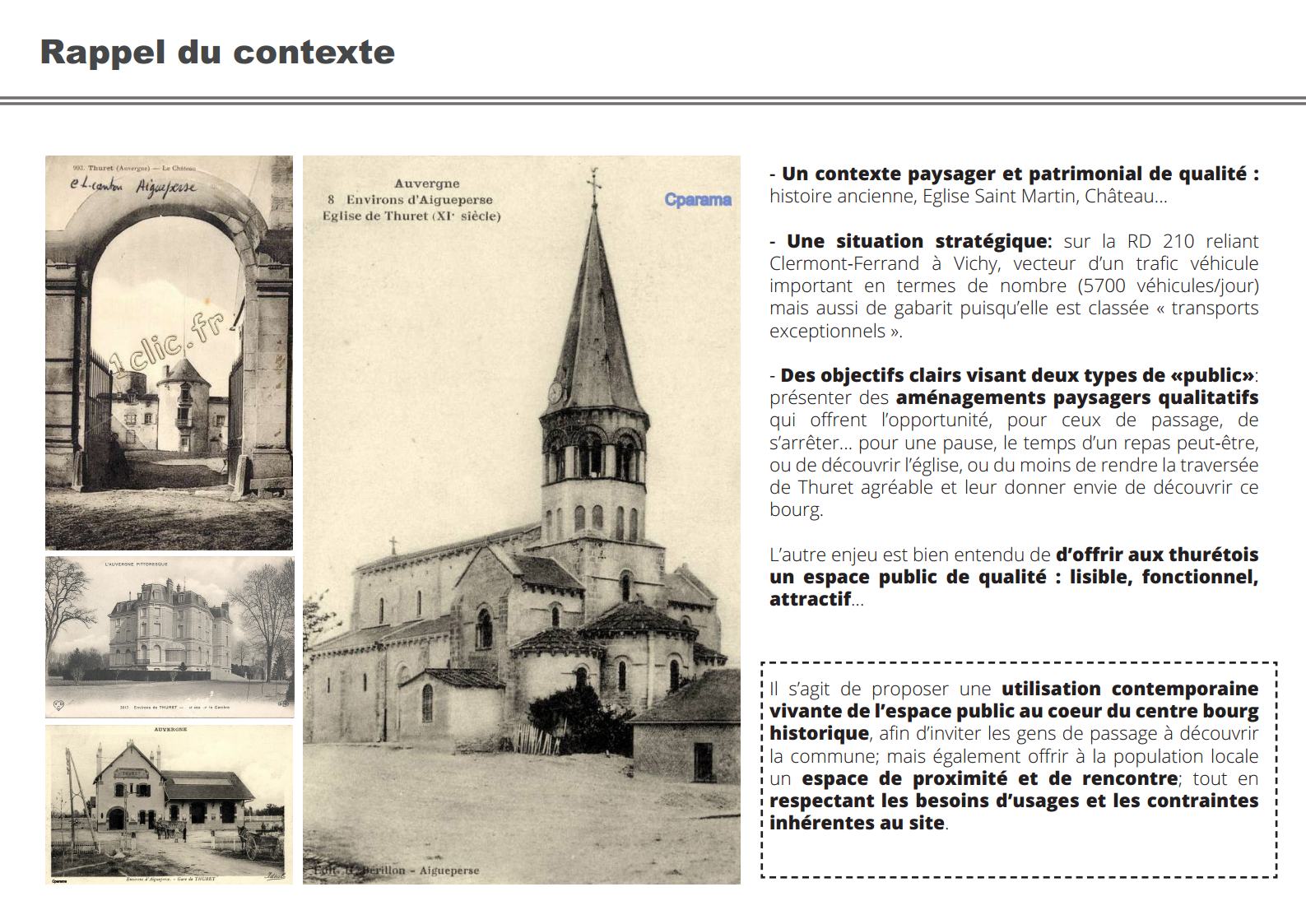
Task: Click 'un espace public de qualité : lisible, fonctionnel,'
Action: 1014,577
